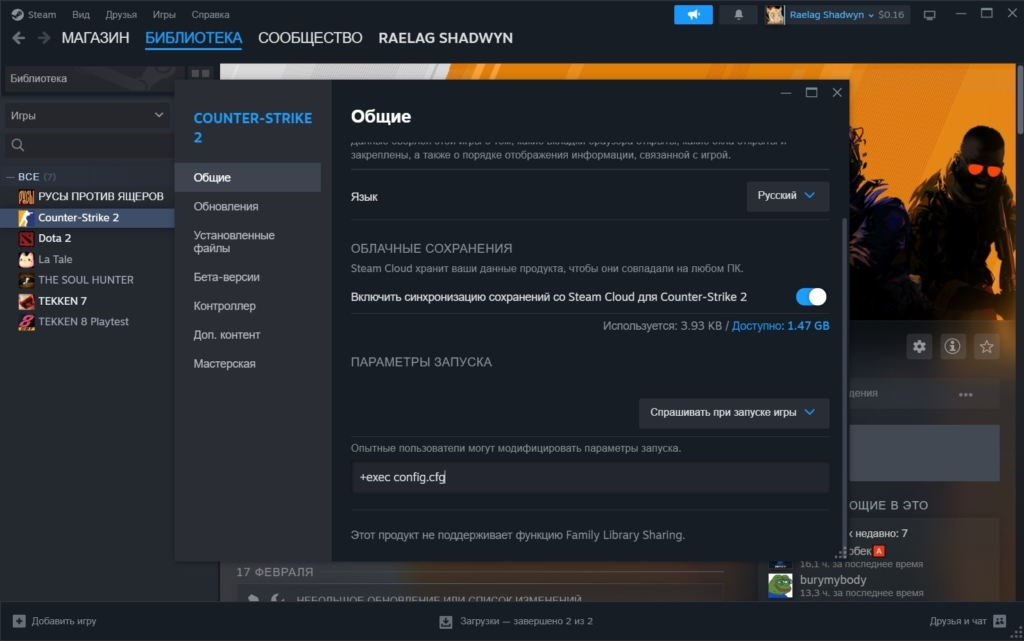Open the МАГАЗИН store section

click(95, 38)
